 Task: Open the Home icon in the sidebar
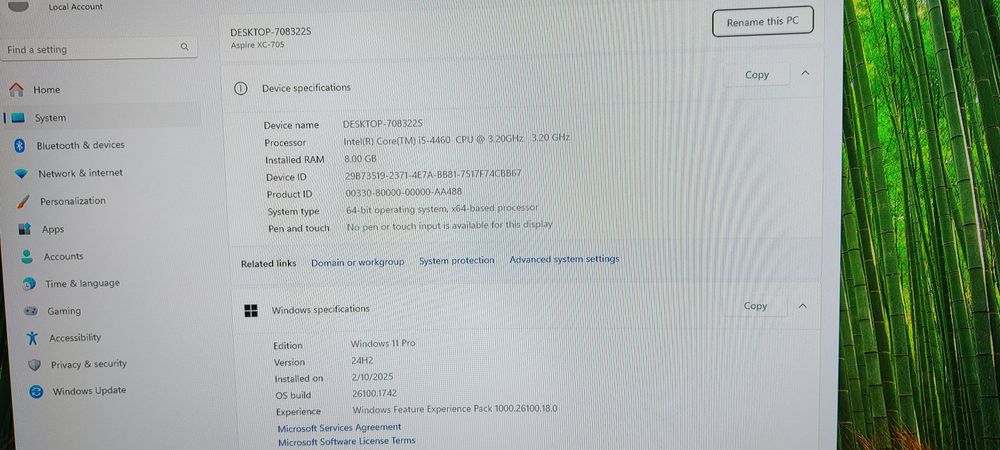click(x=17, y=89)
